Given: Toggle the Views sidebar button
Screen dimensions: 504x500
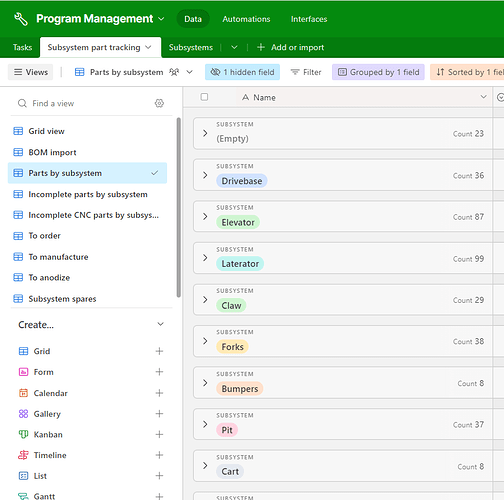Looking at the screenshot, I should (x=31, y=72).
